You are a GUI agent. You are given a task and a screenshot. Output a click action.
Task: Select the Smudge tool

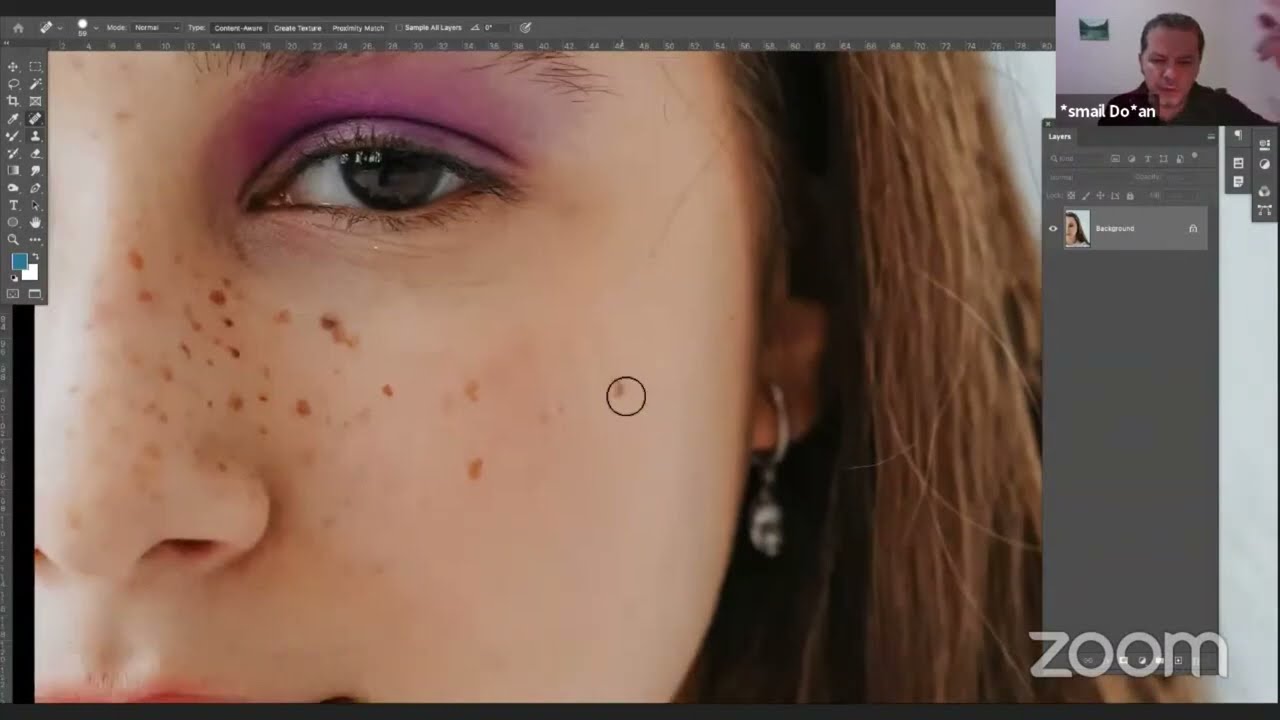pyautogui.click(x=35, y=169)
